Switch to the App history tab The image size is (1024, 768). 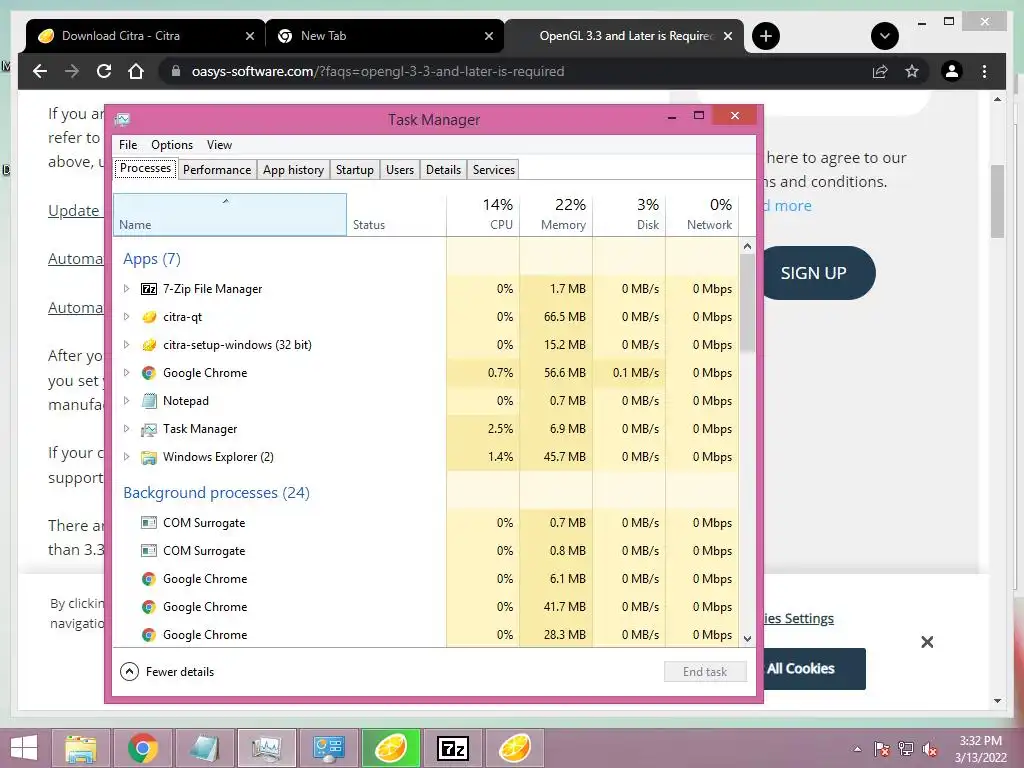pos(293,170)
